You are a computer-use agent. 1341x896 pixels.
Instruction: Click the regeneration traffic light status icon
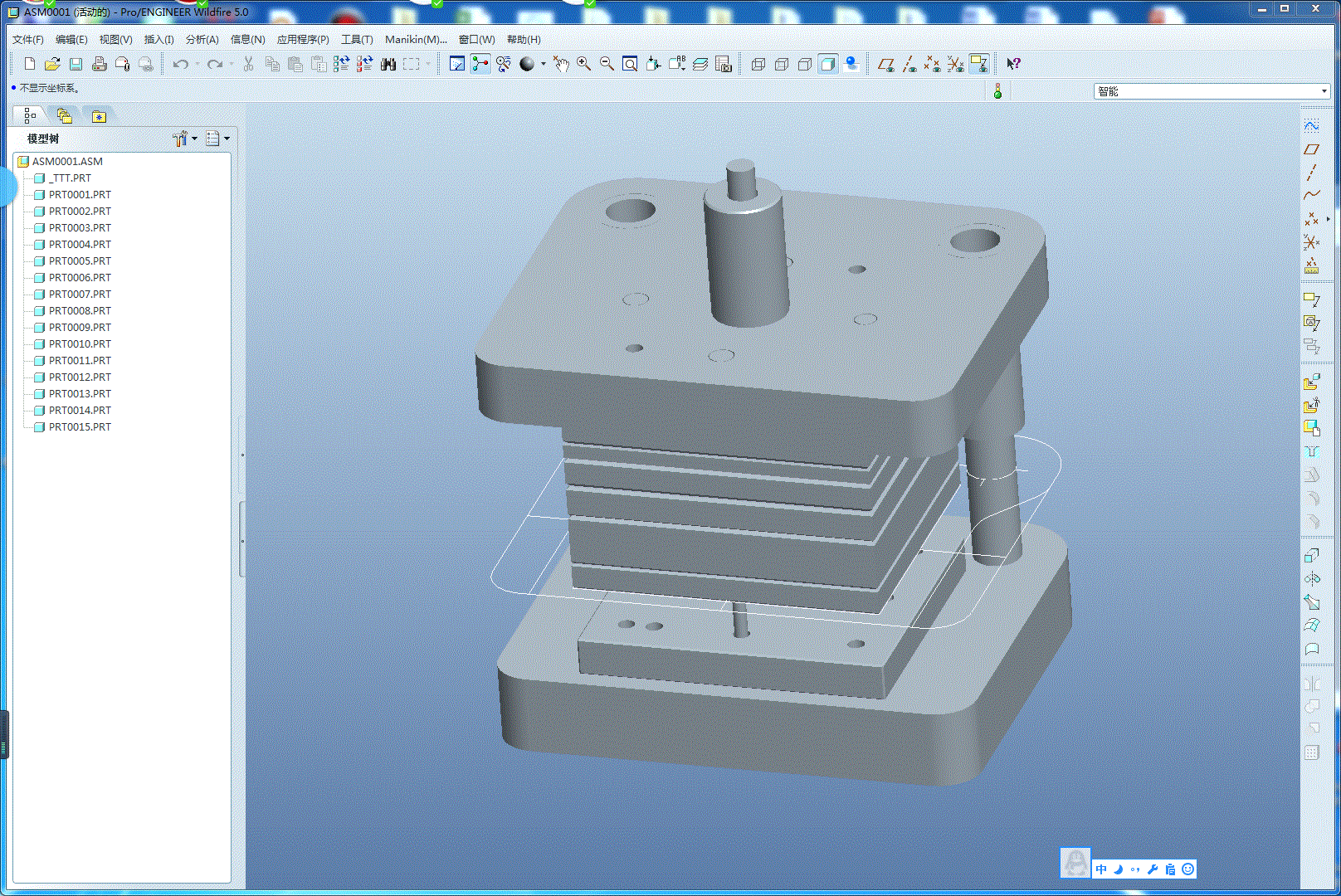tap(997, 91)
